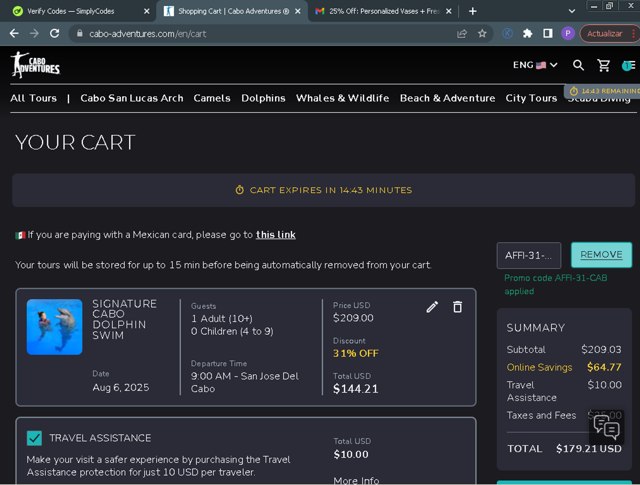Image resolution: width=640 pixels, height=485 pixels.
Task: Open the site search magnifier
Action: (578, 65)
